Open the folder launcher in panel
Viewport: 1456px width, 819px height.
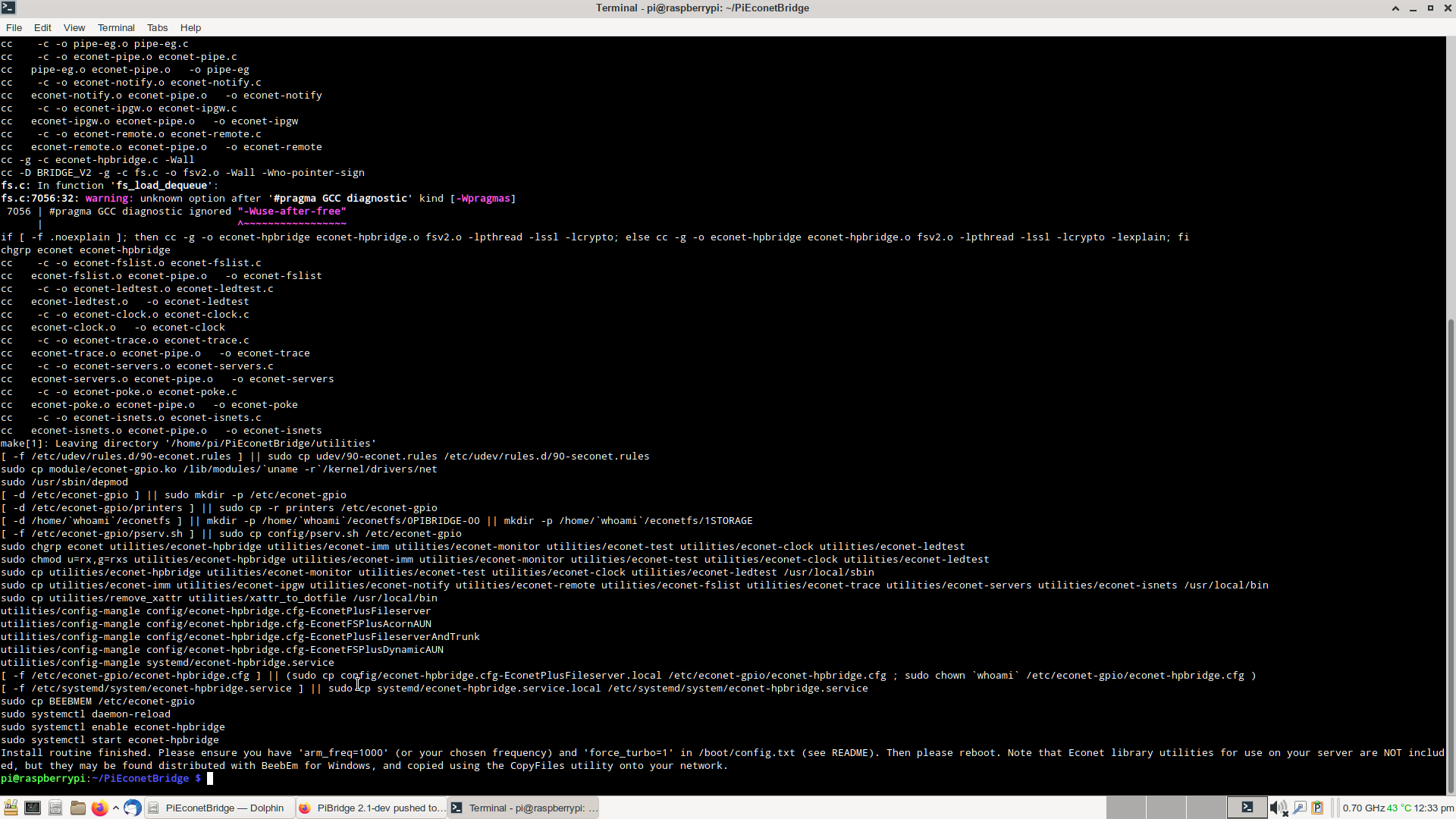pos(77,808)
